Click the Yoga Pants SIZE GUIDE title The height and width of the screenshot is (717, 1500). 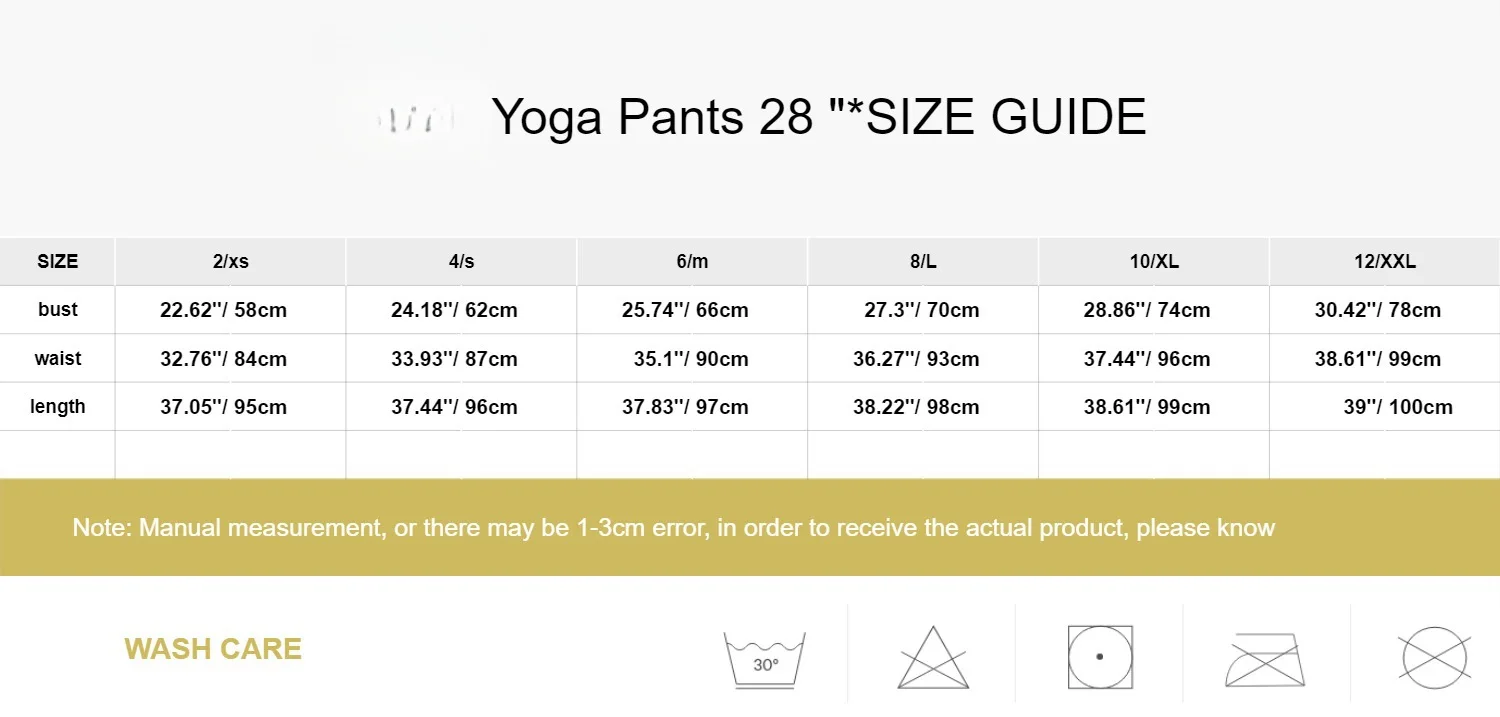click(819, 117)
